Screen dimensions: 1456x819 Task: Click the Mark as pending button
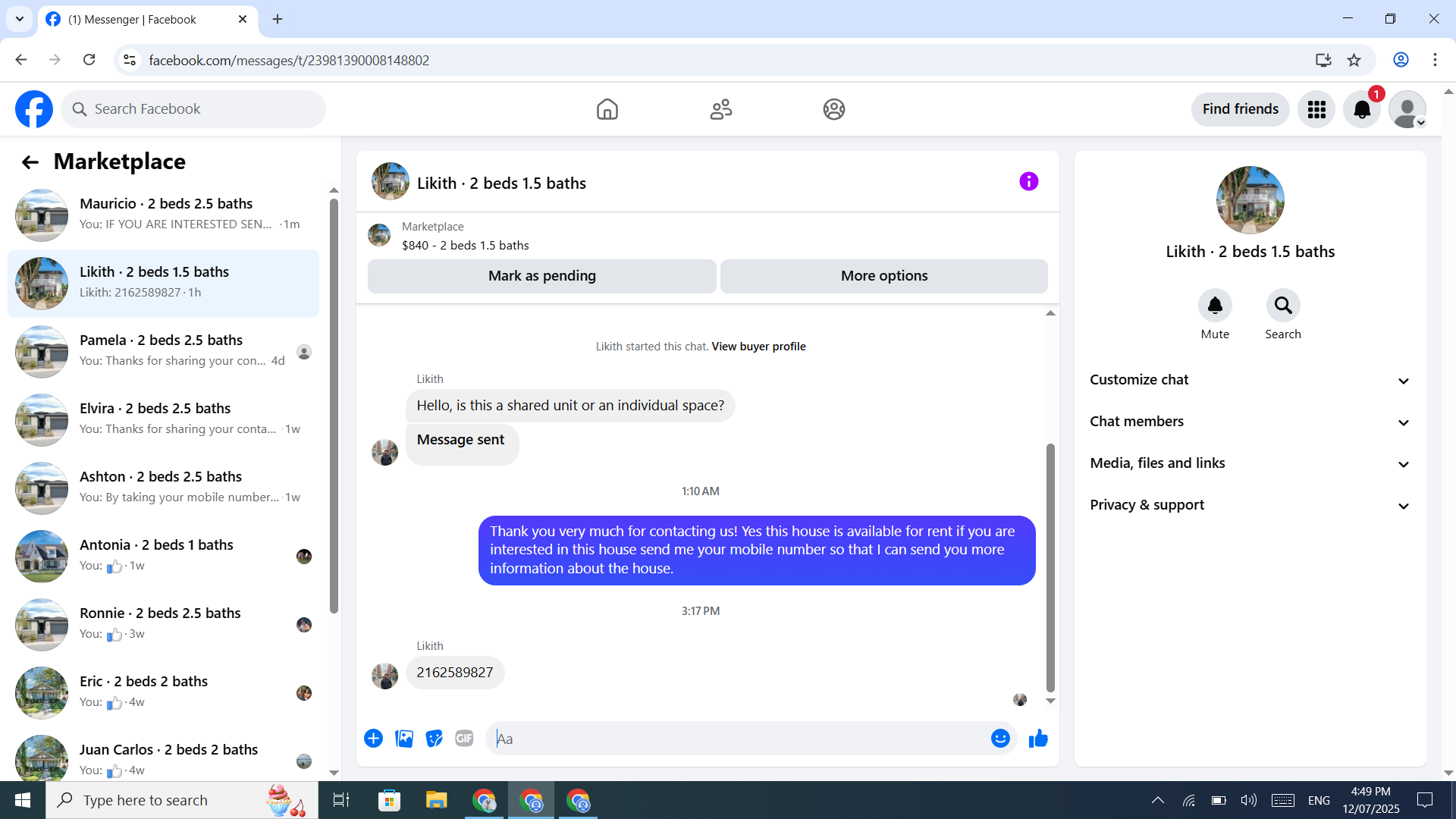coord(541,276)
